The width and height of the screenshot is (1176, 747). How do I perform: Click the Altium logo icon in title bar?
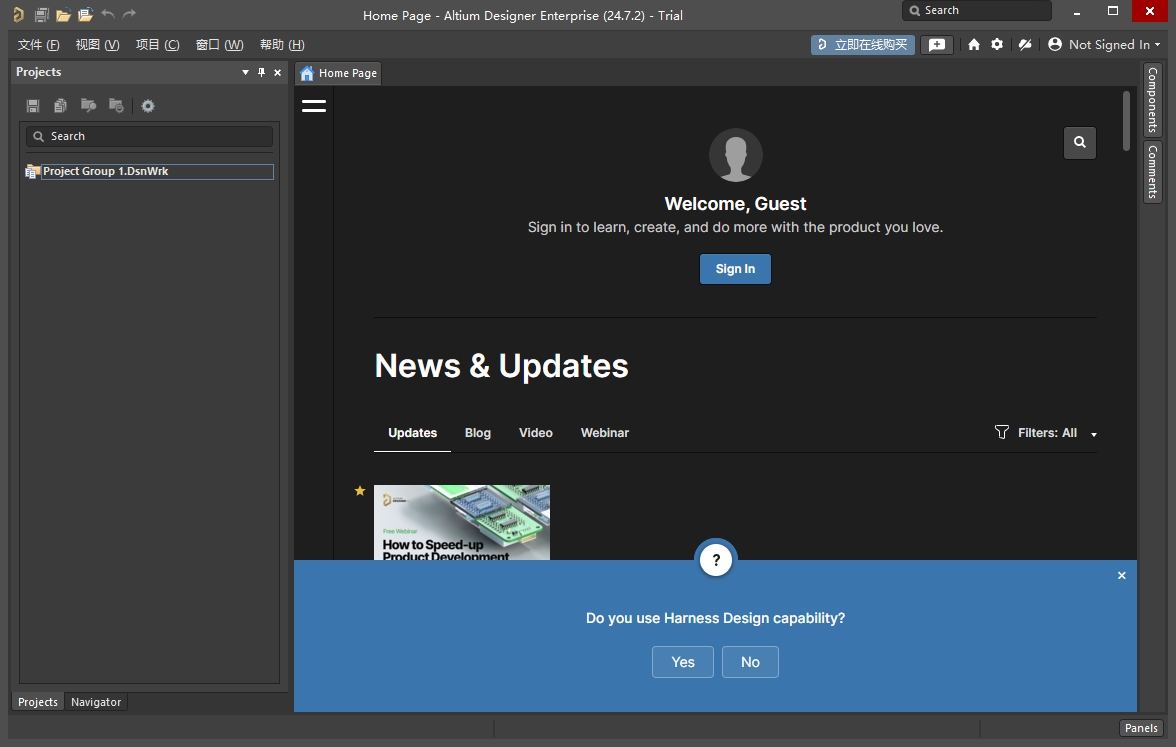click(18, 14)
